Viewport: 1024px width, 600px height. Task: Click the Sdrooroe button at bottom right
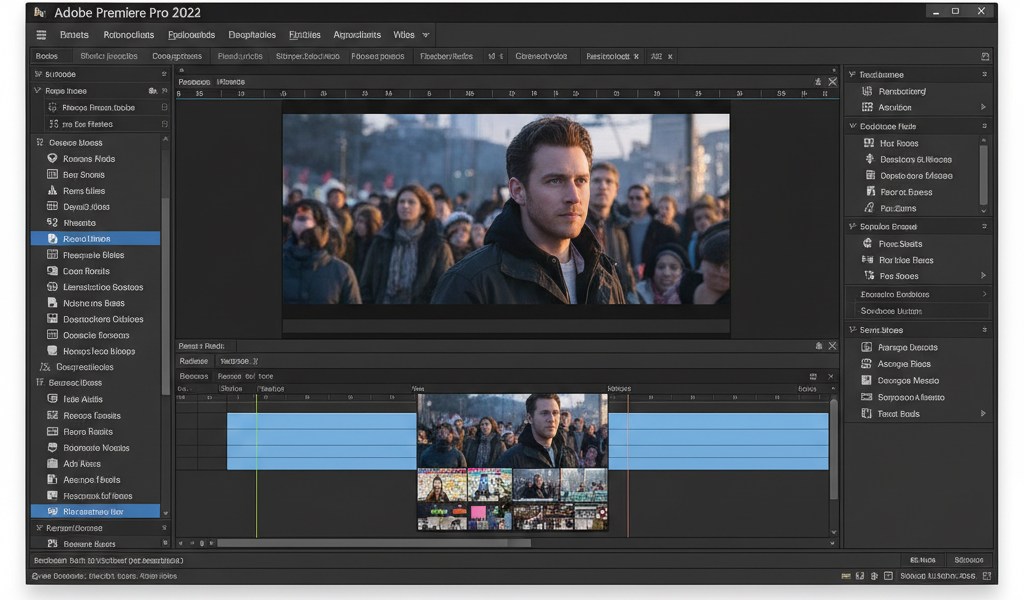(968, 560)
